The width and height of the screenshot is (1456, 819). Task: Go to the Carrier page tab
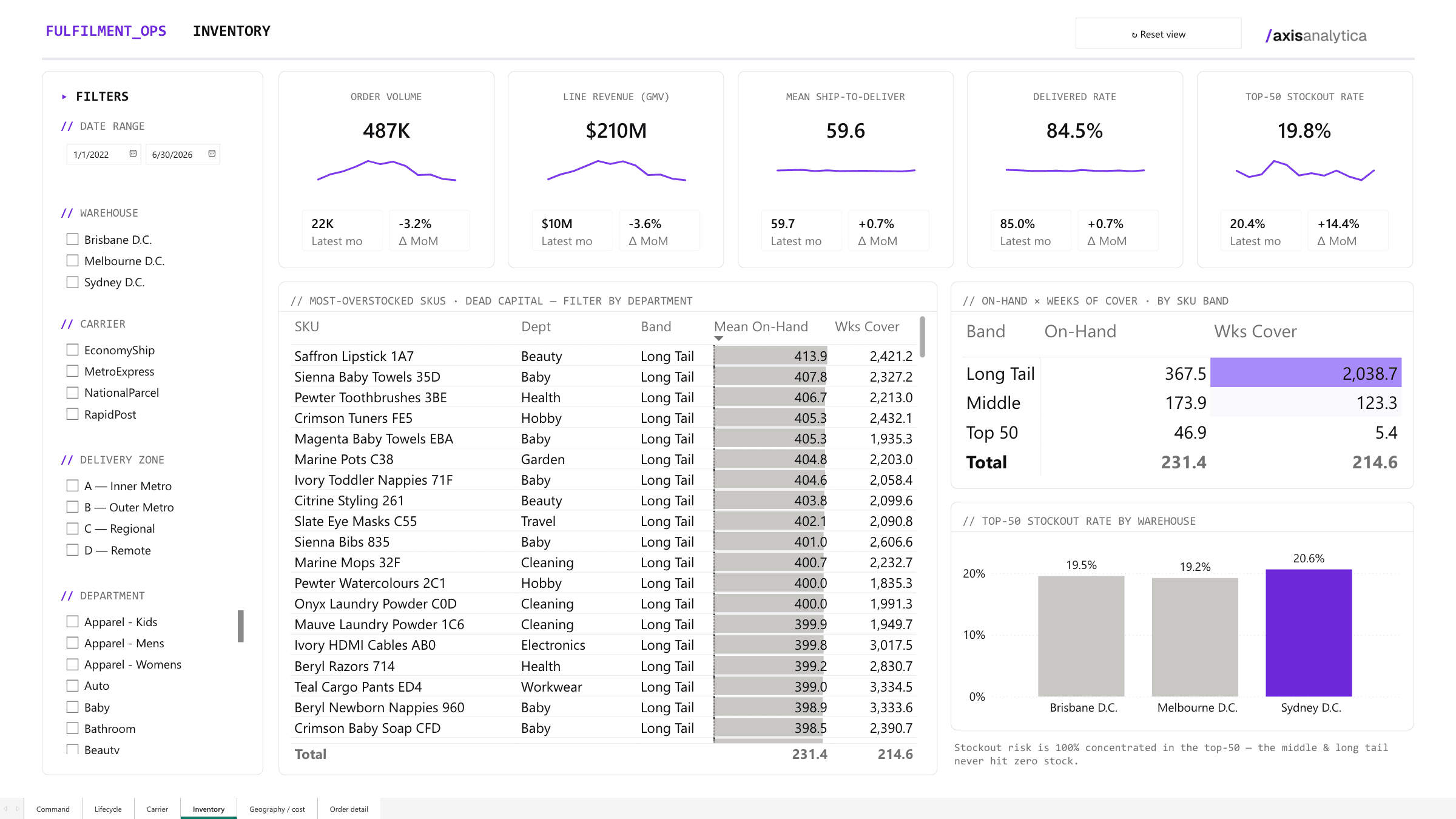[x=157, y=809]
